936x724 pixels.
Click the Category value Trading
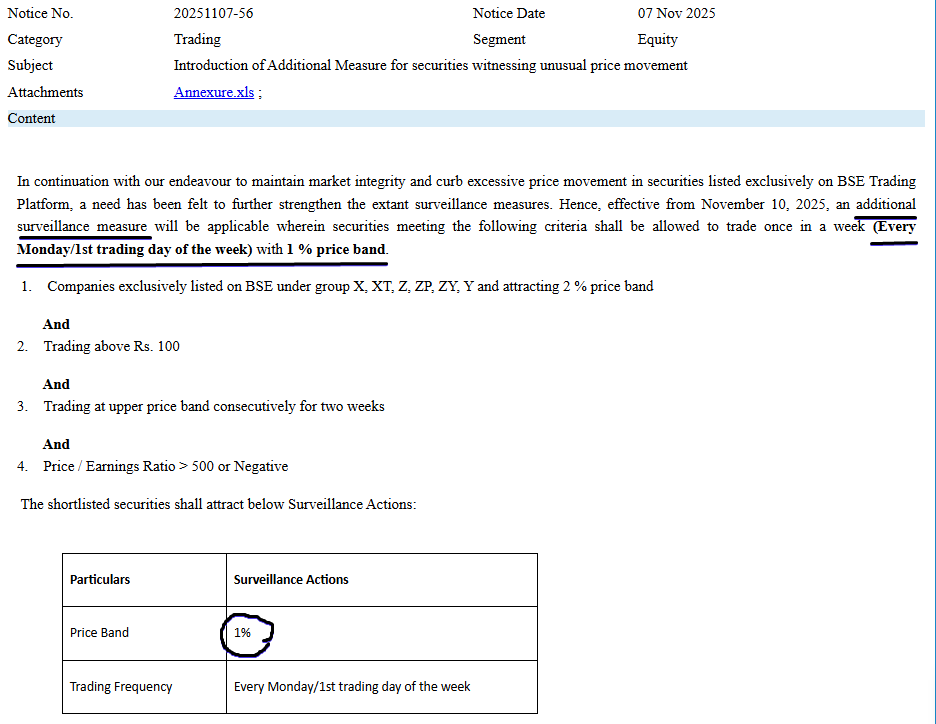click(197, 39)
